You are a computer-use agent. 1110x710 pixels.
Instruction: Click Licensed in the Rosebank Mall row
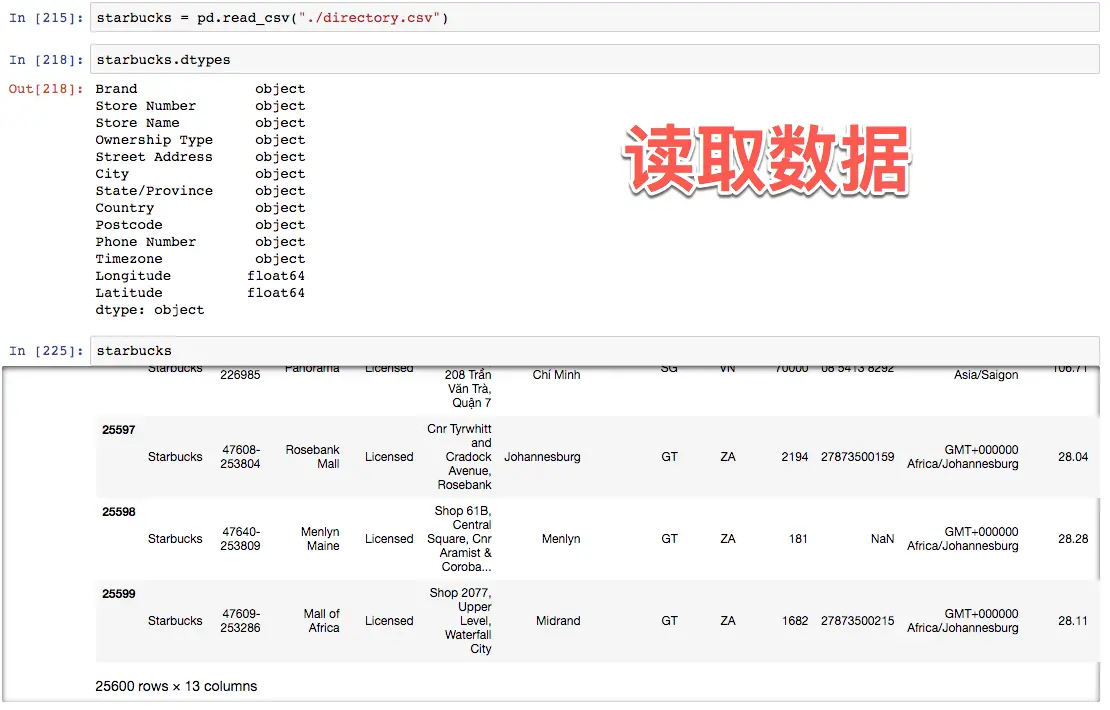[389, 457]
